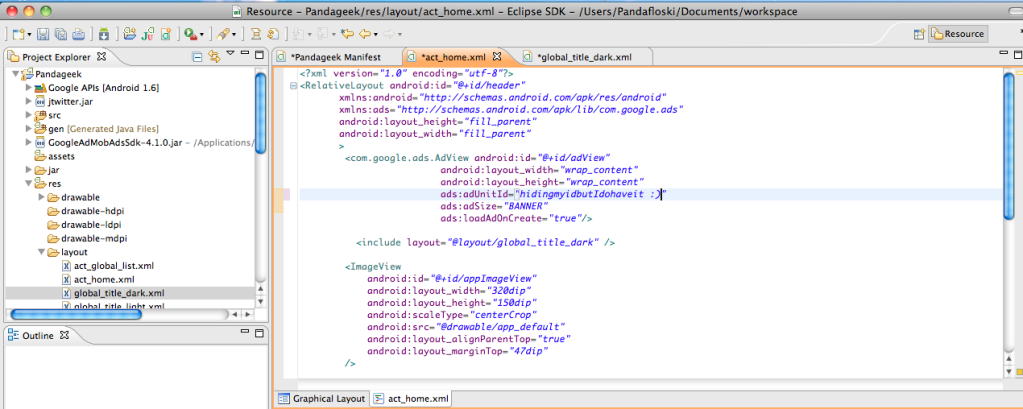Switch to the Resource perspective
This screenshot has width=1023, height=409.
pos(958,34)
